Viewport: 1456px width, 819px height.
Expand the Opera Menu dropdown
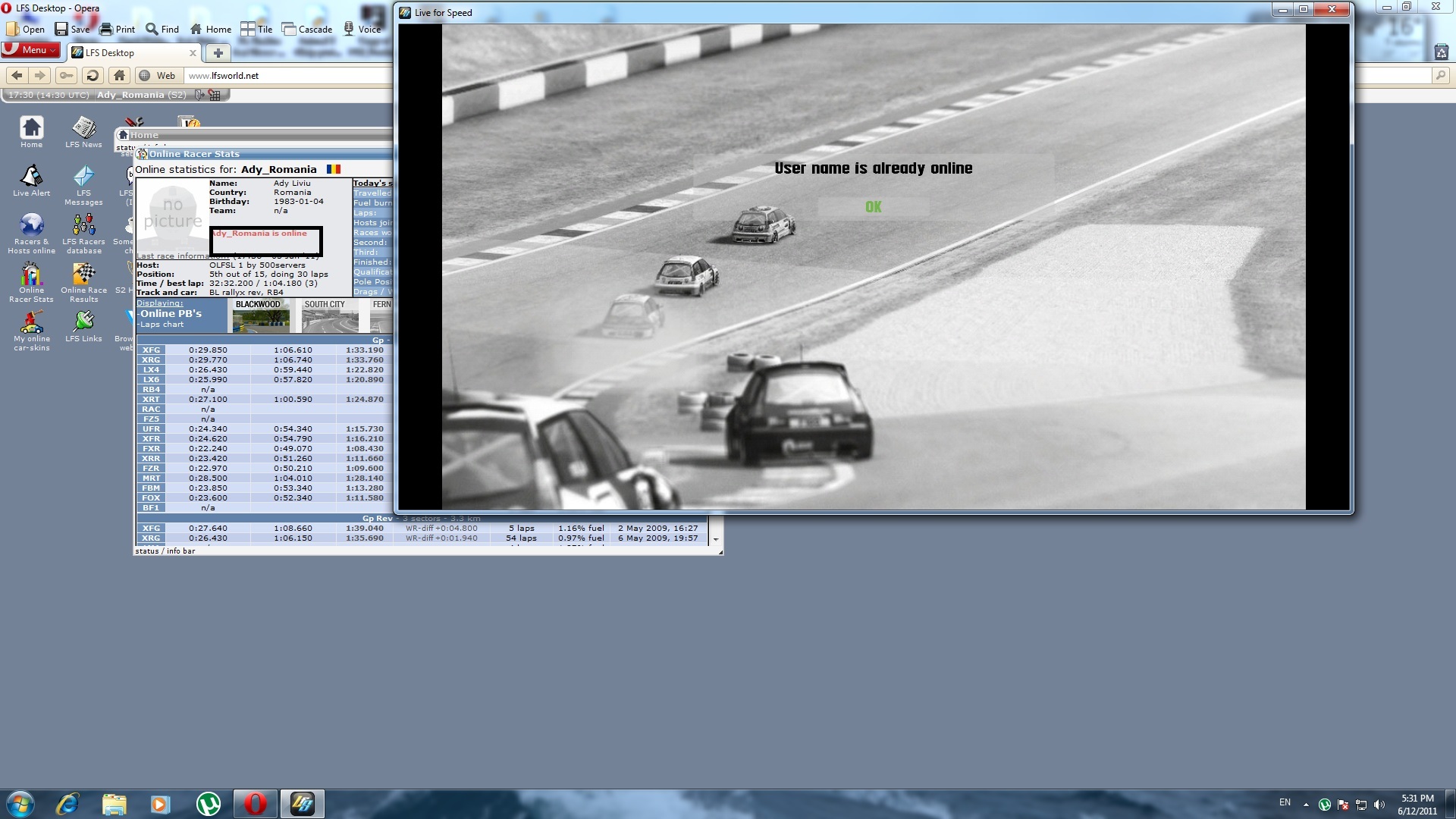coord(32,50)
